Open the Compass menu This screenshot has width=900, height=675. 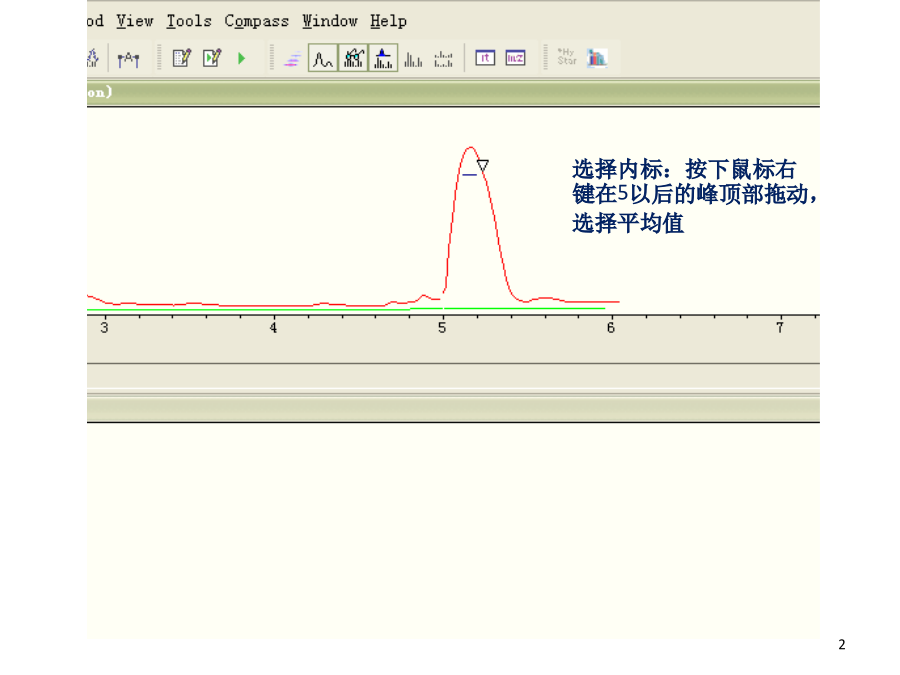pyautogui.click(x=257, y=21)
